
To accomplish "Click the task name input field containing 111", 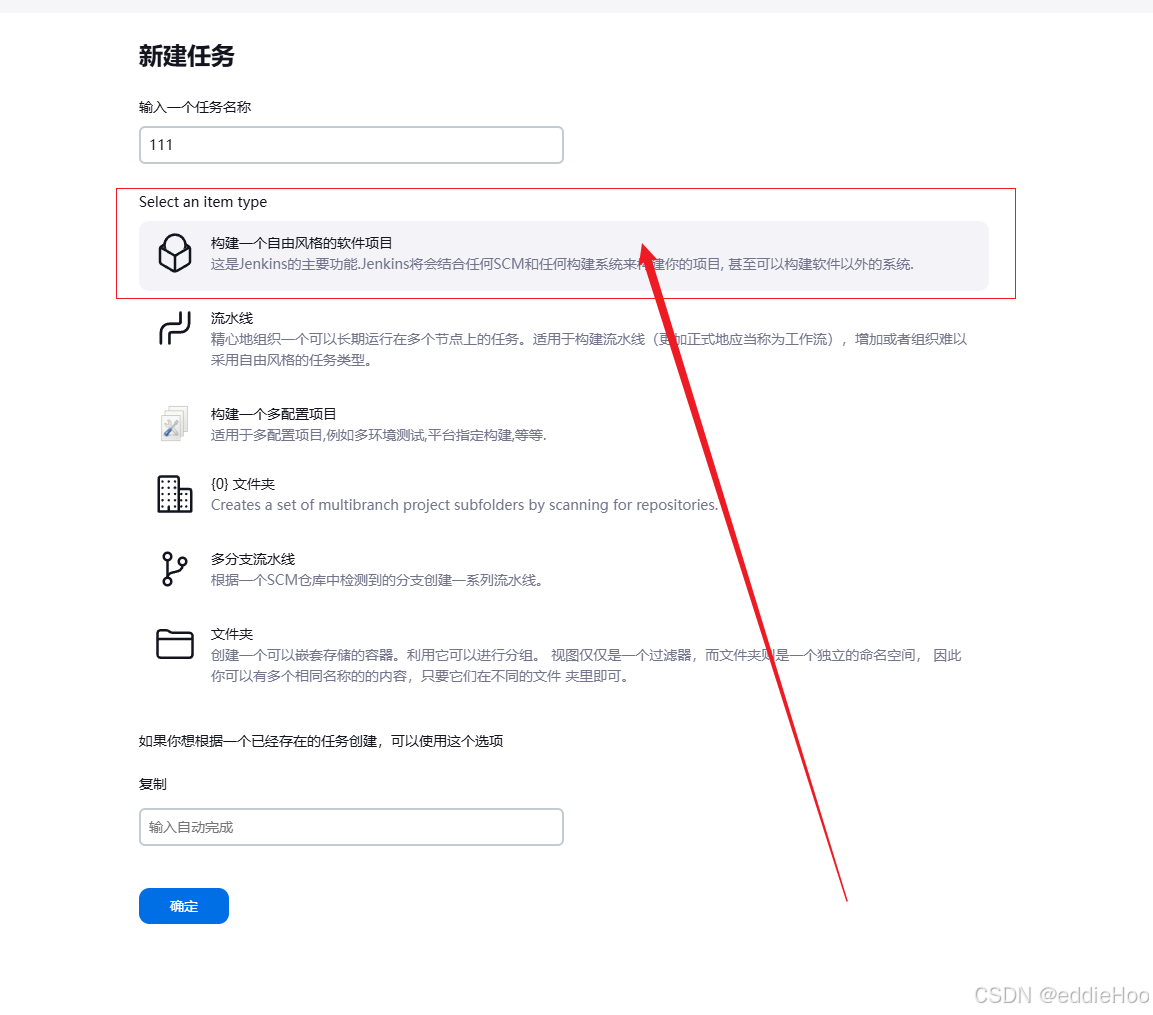I will point(351,145).
